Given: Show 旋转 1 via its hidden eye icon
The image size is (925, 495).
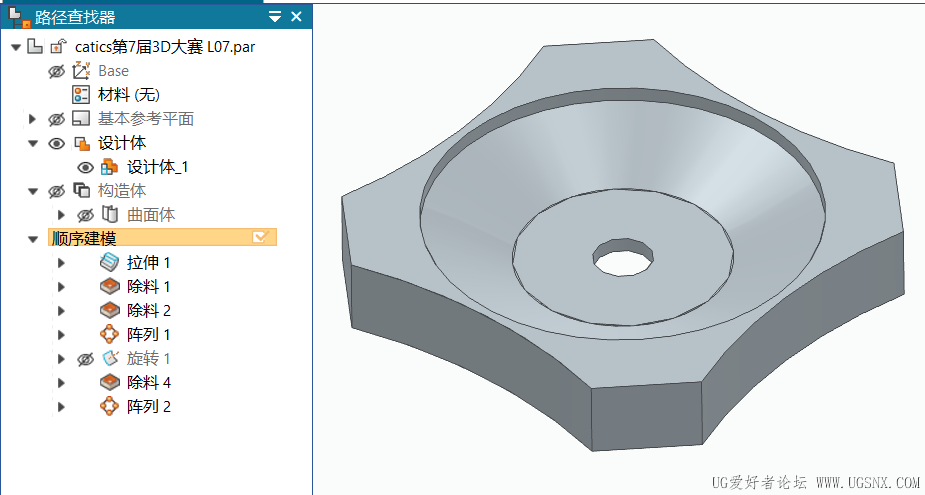Looking at the screenshot, I should tap(86, 359).
